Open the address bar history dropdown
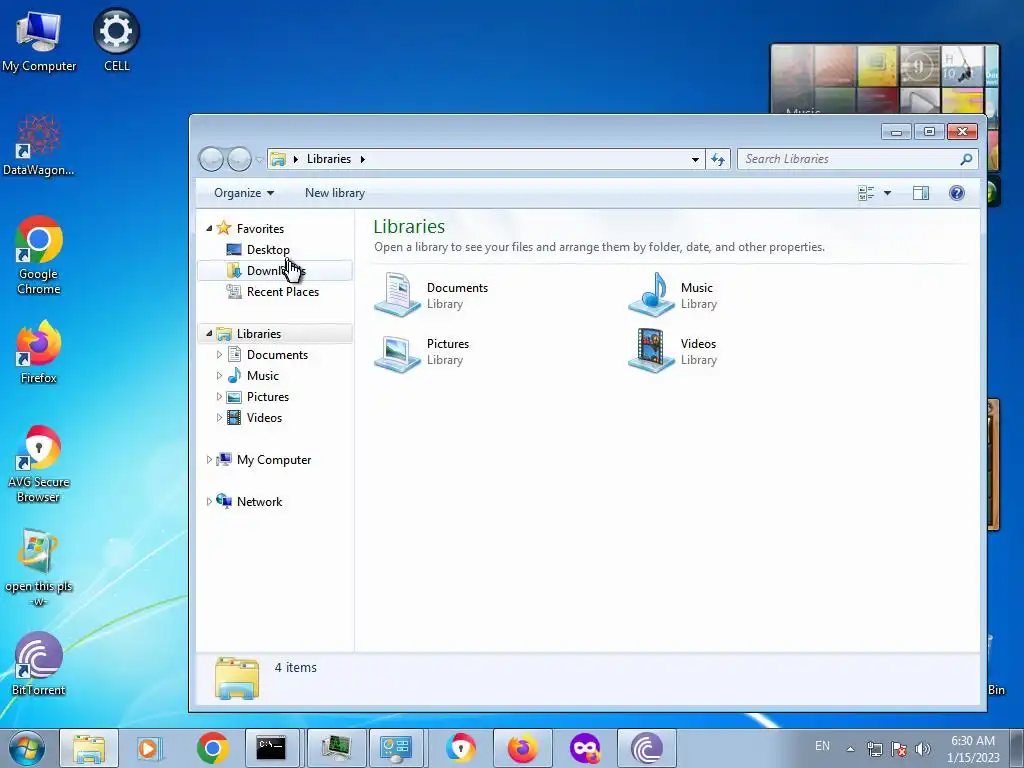This screenshot has width=1024, height=768. tap(695, 159)
